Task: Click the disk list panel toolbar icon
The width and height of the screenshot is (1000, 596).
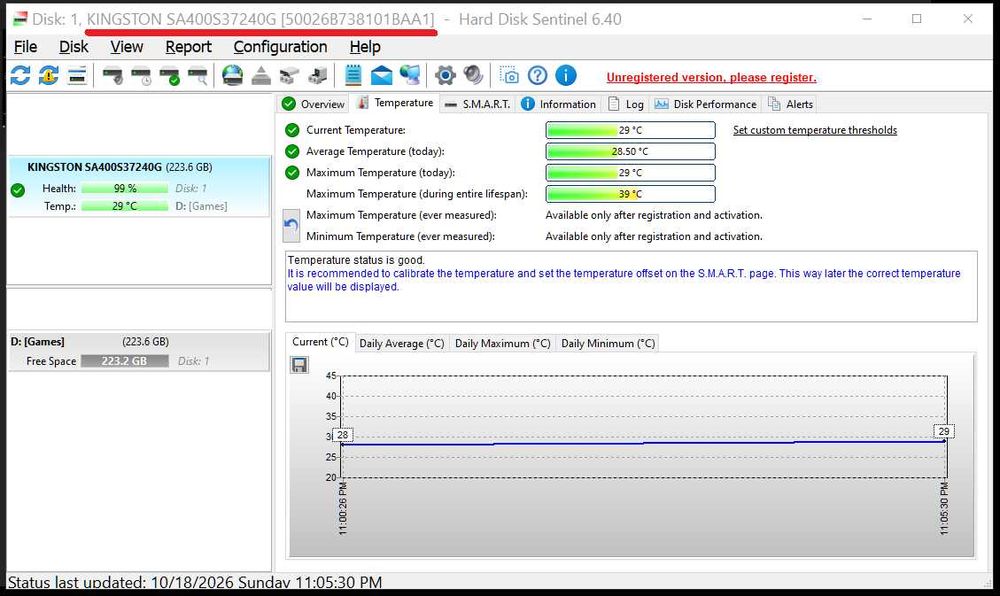Action: click(77, 75)
